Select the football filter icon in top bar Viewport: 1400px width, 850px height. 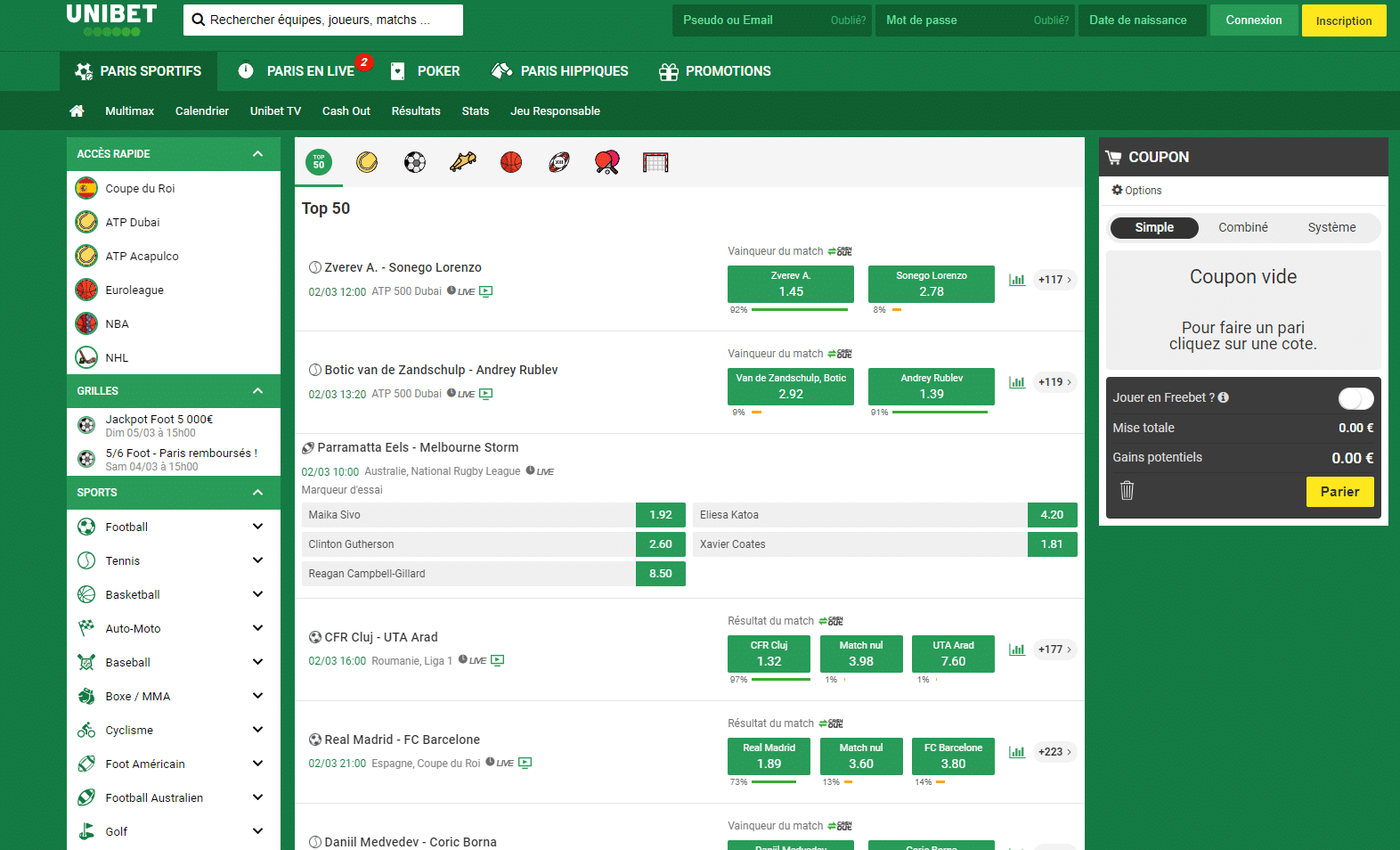(415, 162)
